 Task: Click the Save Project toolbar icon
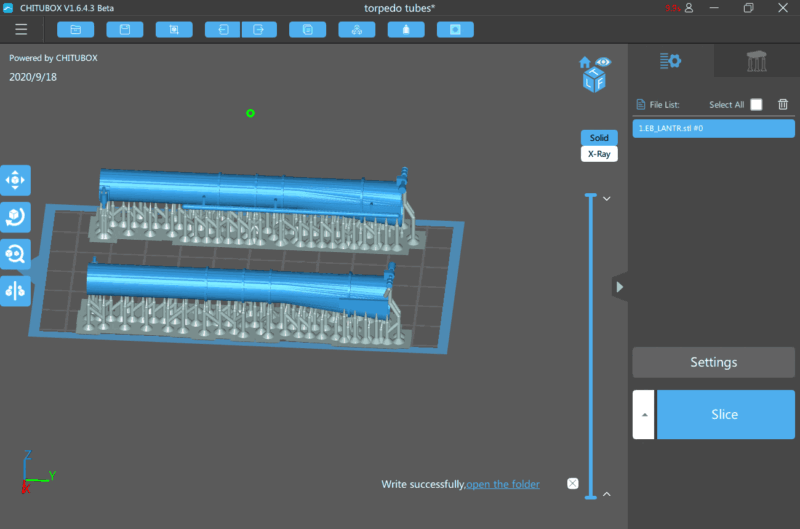[125, 30]
